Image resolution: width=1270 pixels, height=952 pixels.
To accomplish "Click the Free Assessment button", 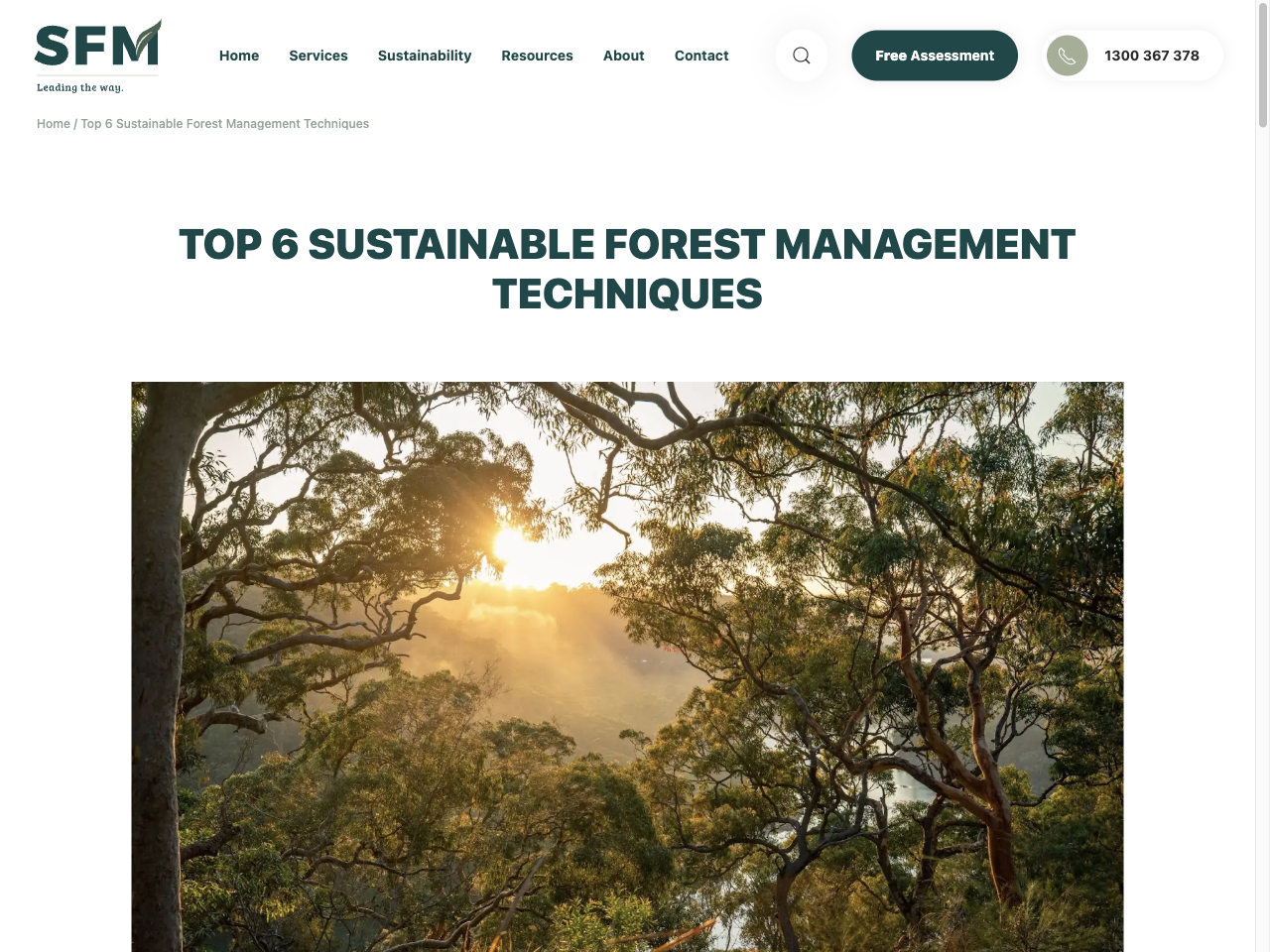I will [934, 56].
